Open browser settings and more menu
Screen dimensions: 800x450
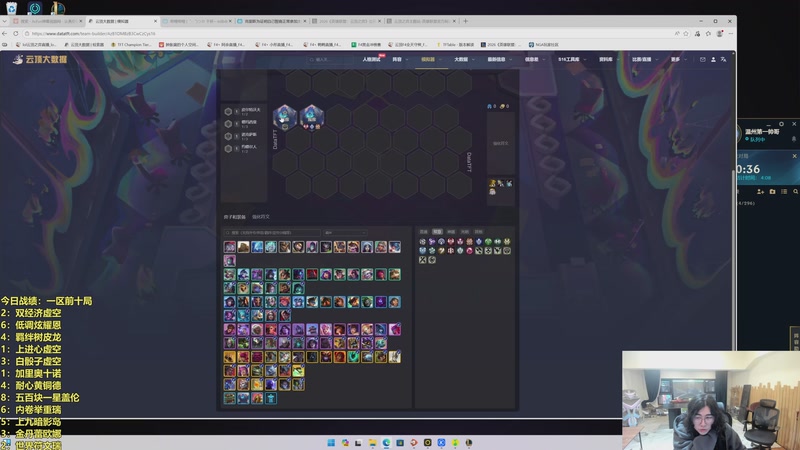click(x=731, y=34)
